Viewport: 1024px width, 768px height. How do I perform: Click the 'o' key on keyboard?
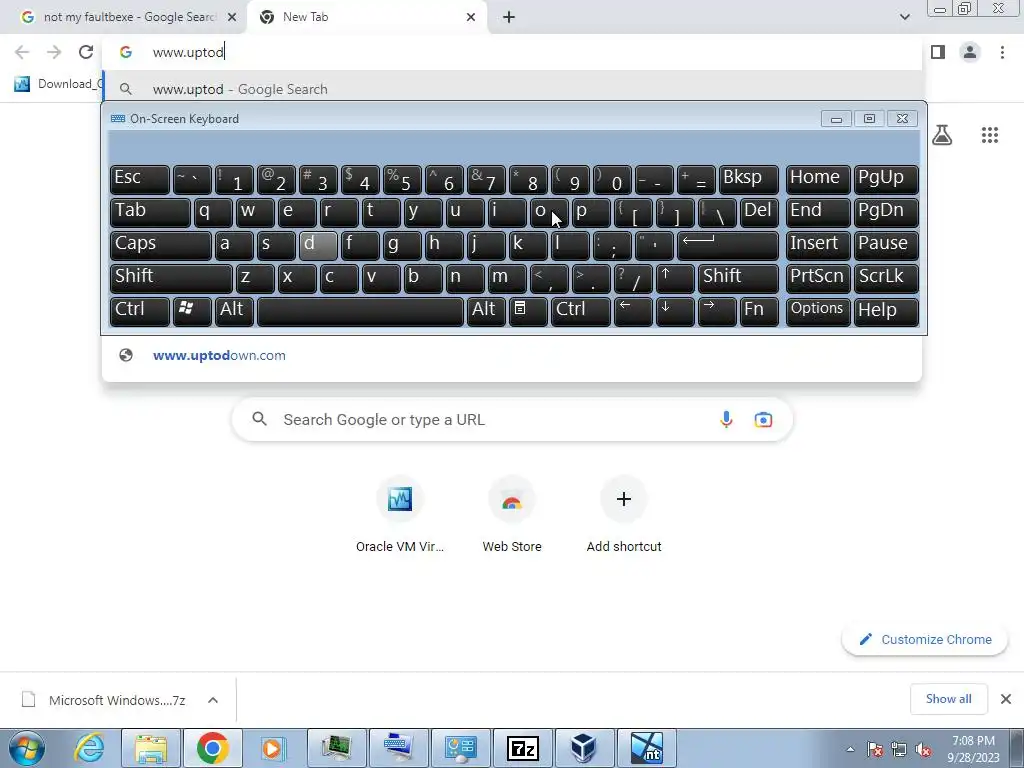click(549, 212)
